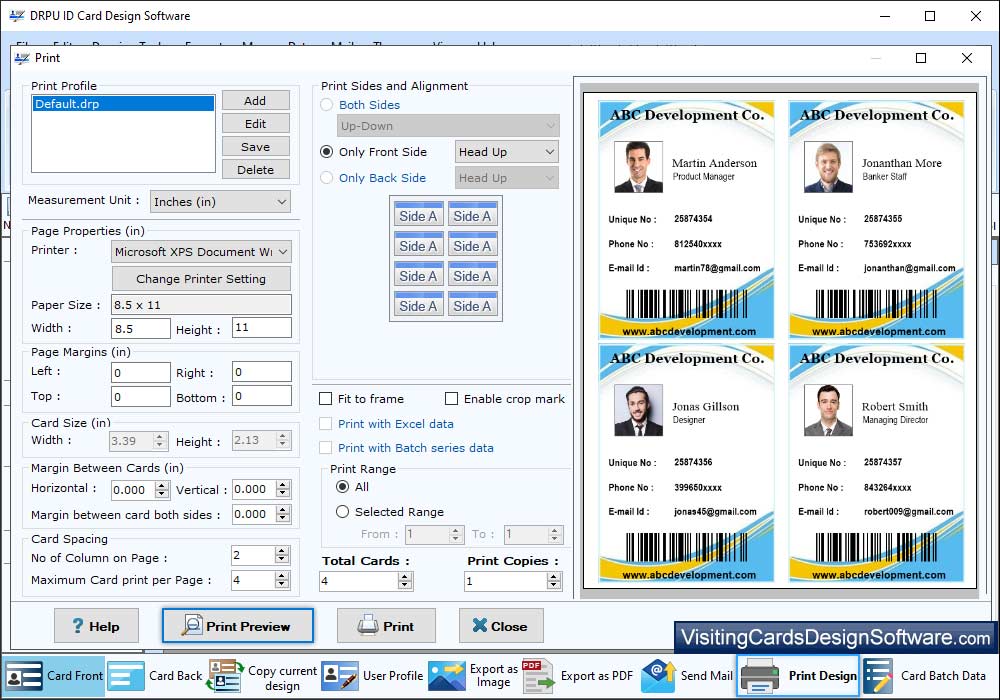Open the Card Front view icon
Viewport: 1000px width, 700px height.
pyautogui.click(x=24, y=676)
